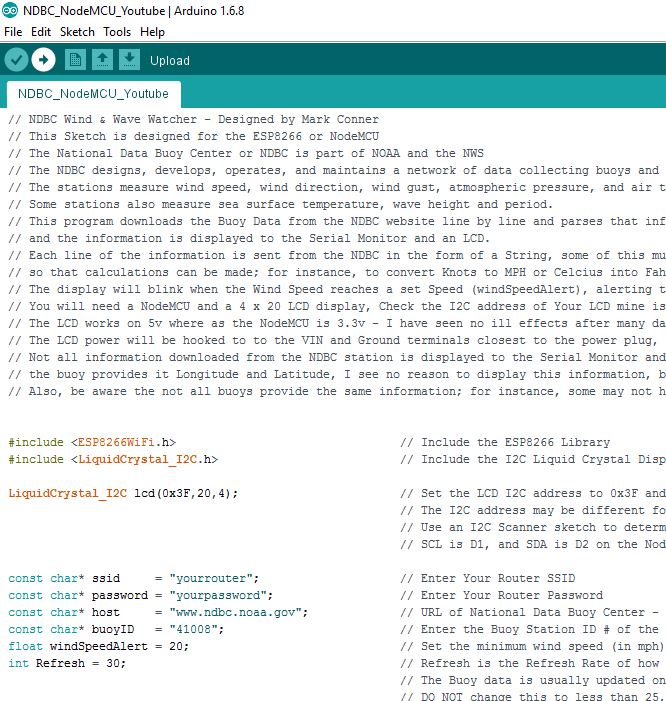Click the comment about National Data Buoy Center
The height and width of the screenshot is (701, 666).
click(246, 154)
